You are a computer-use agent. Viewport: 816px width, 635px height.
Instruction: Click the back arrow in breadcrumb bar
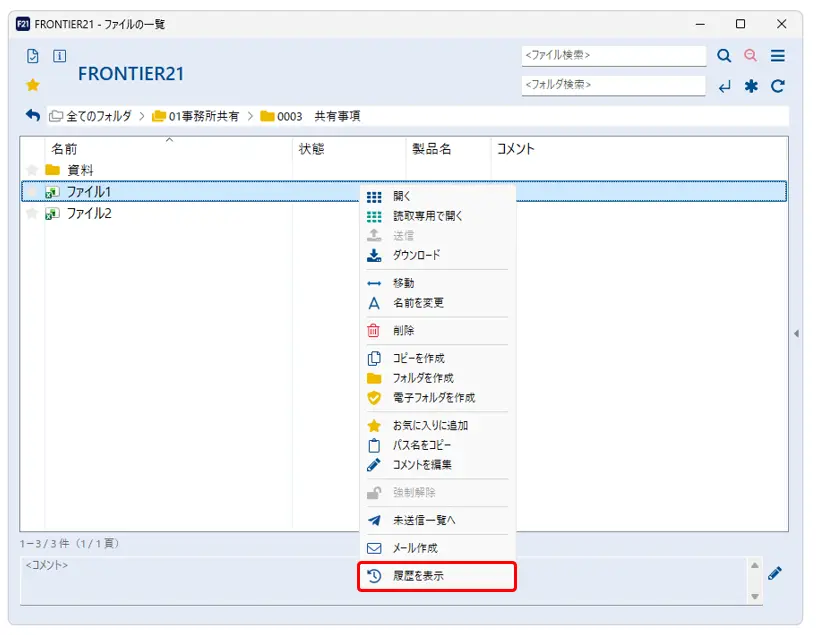[33, 116]
